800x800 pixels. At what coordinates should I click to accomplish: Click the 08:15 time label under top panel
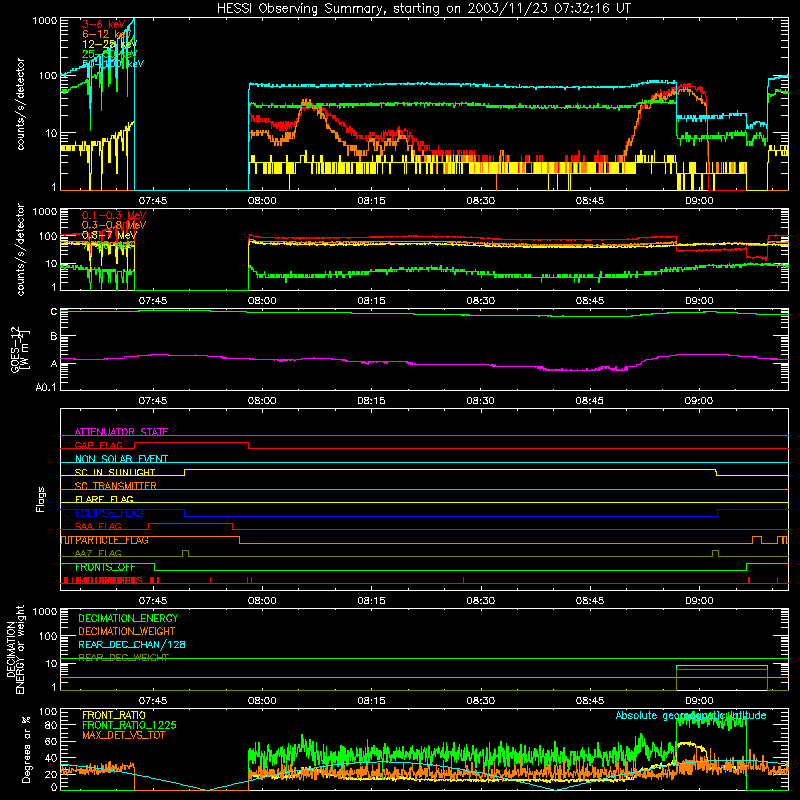tap(371, 200)
